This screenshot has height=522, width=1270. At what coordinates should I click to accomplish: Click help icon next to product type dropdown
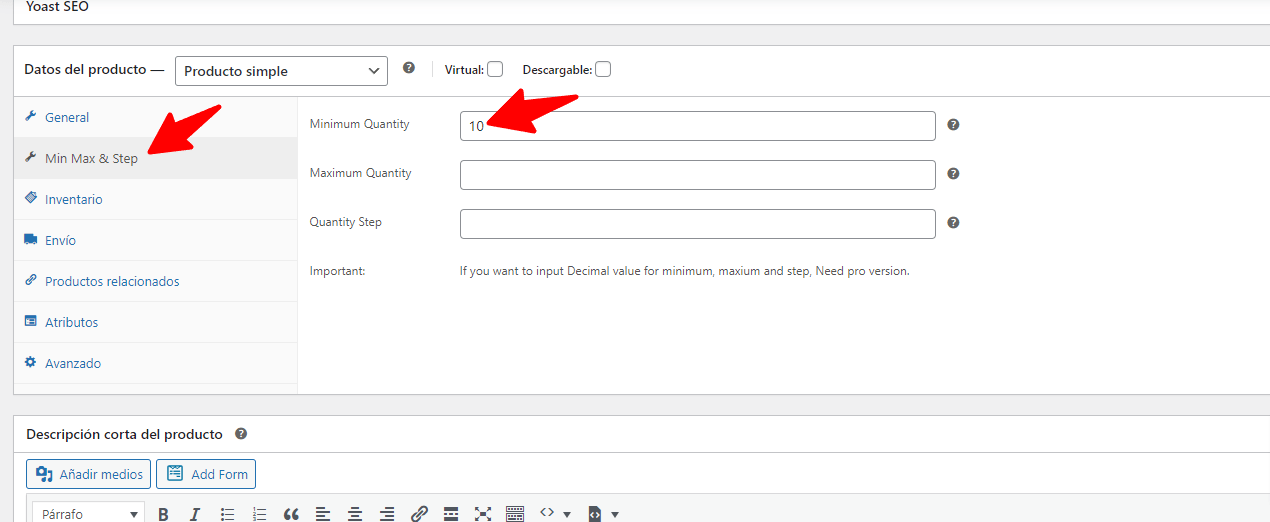pyautogui.click(x=409, y=68)
